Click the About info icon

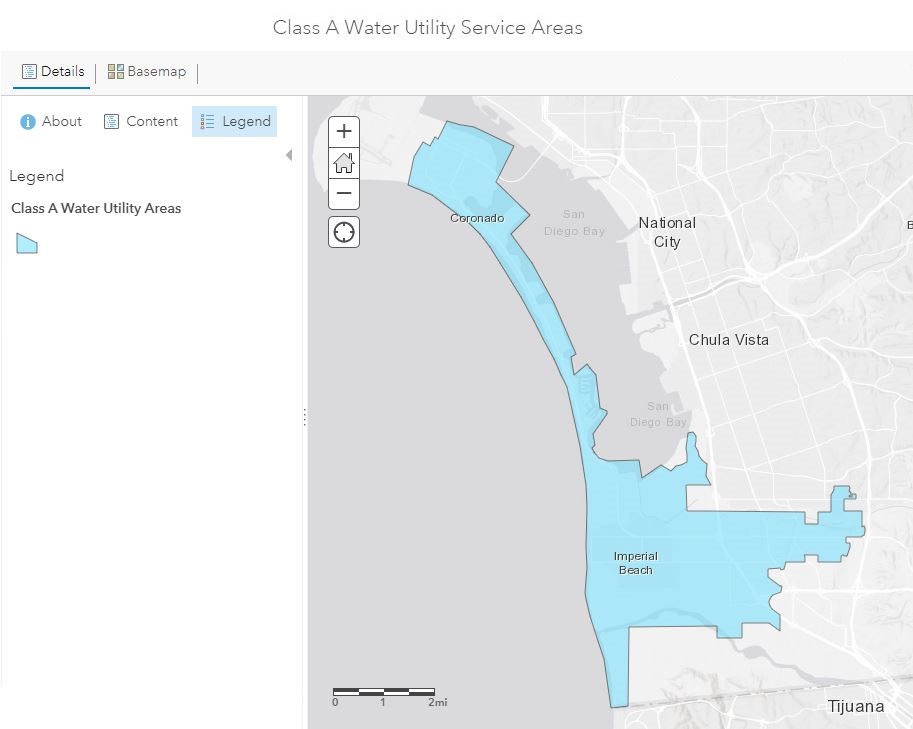(28, 121)
